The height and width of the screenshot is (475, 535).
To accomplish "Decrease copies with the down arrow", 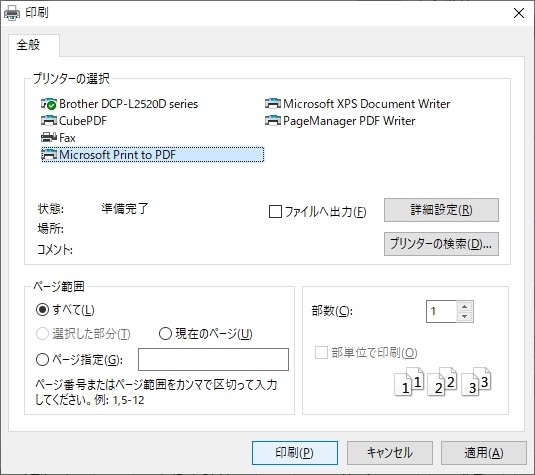I will 464,316.
